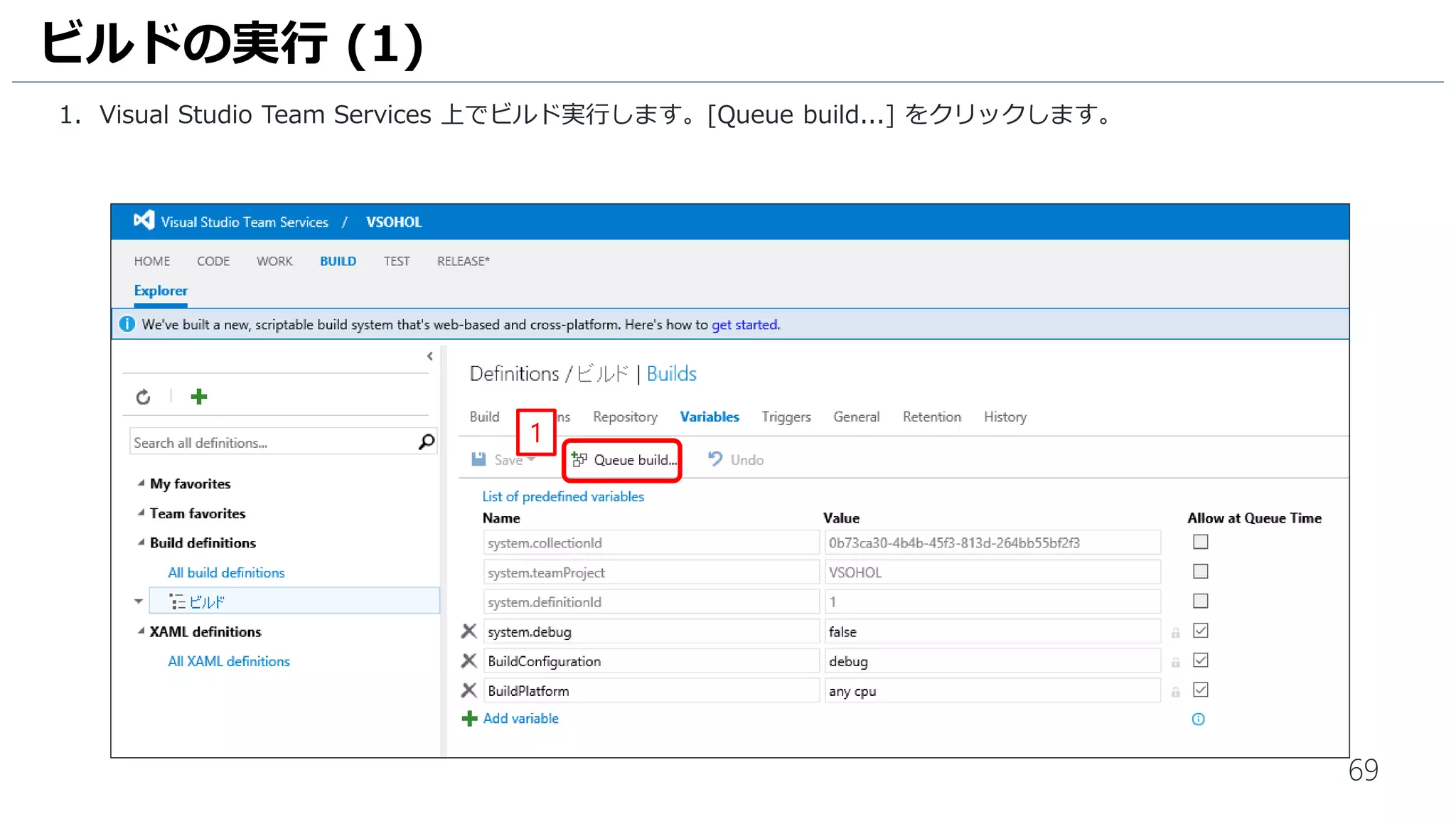
Task: Click the 'system.collectionId' name cell
Action: click(651, 542)
